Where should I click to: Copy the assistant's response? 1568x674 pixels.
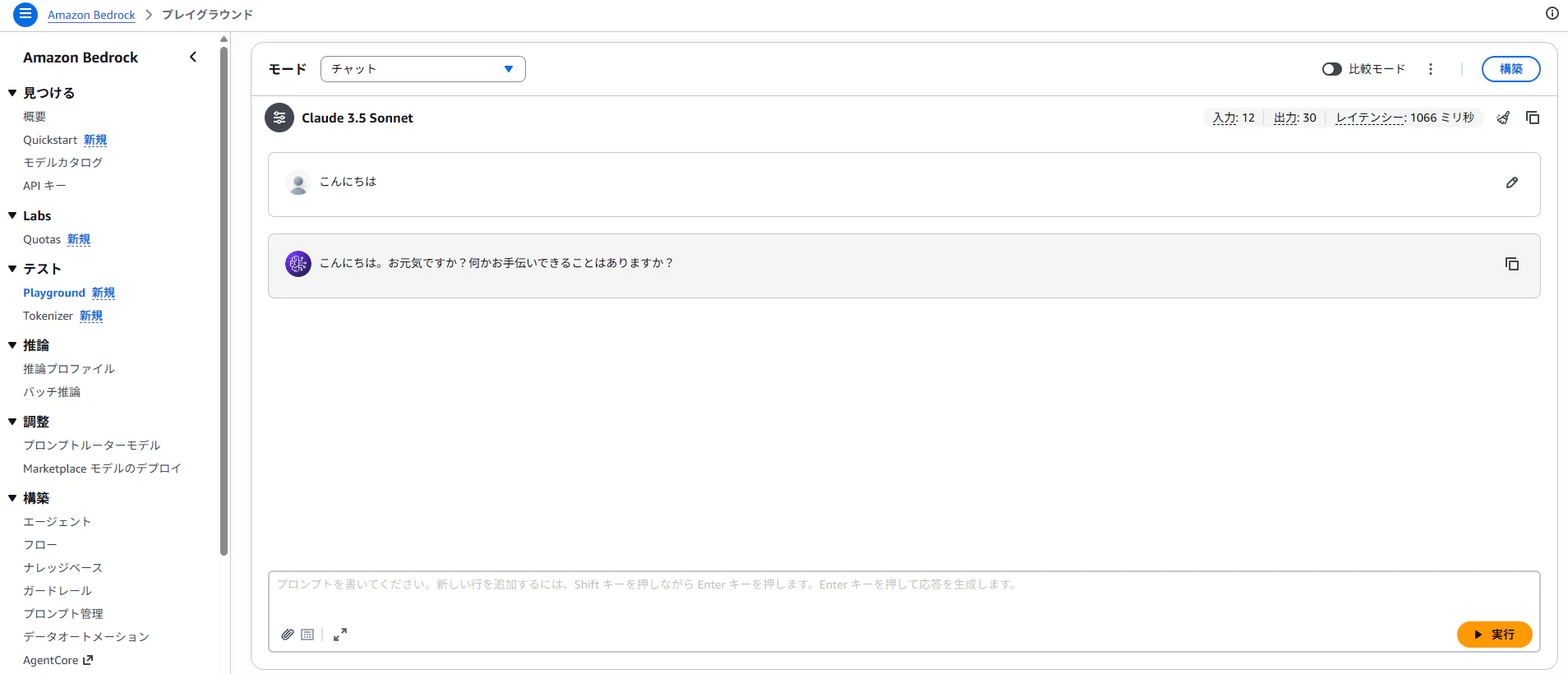[x=1512, y=264]
